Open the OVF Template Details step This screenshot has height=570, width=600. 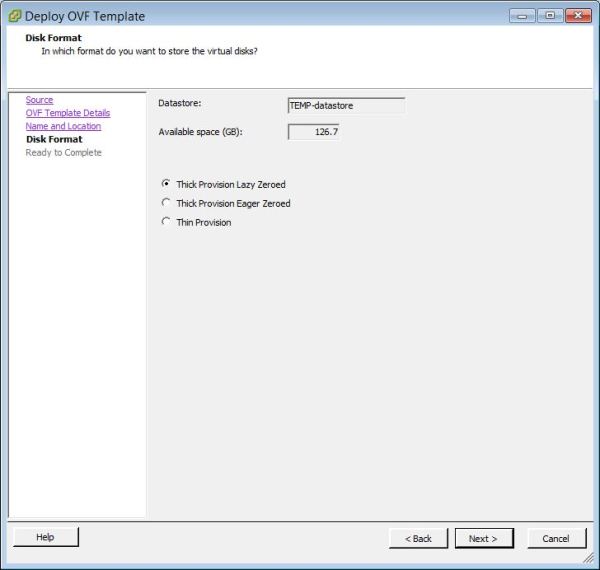coord(67,113)
